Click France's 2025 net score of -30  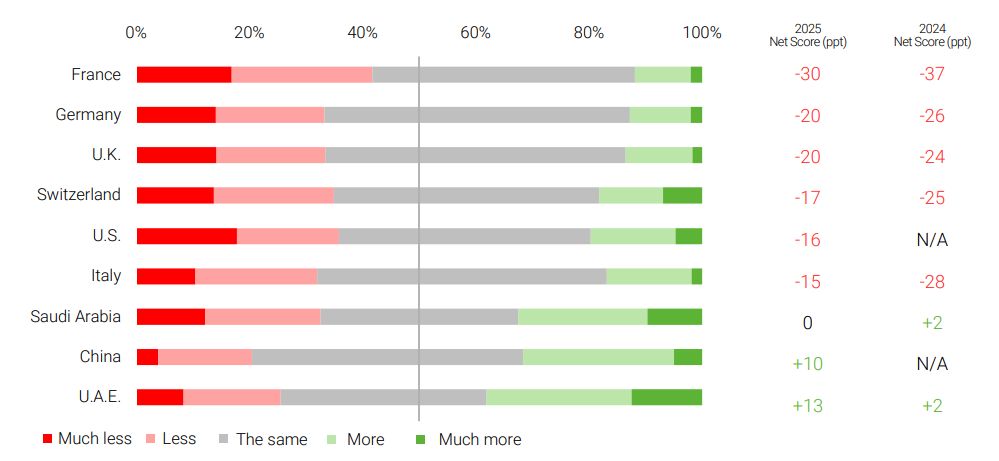coord(807,75)
